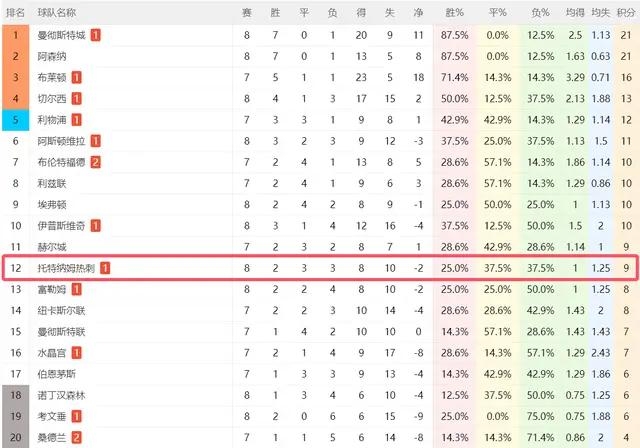
Task: Sort by the 胜% column header
Action: [454, 13]
